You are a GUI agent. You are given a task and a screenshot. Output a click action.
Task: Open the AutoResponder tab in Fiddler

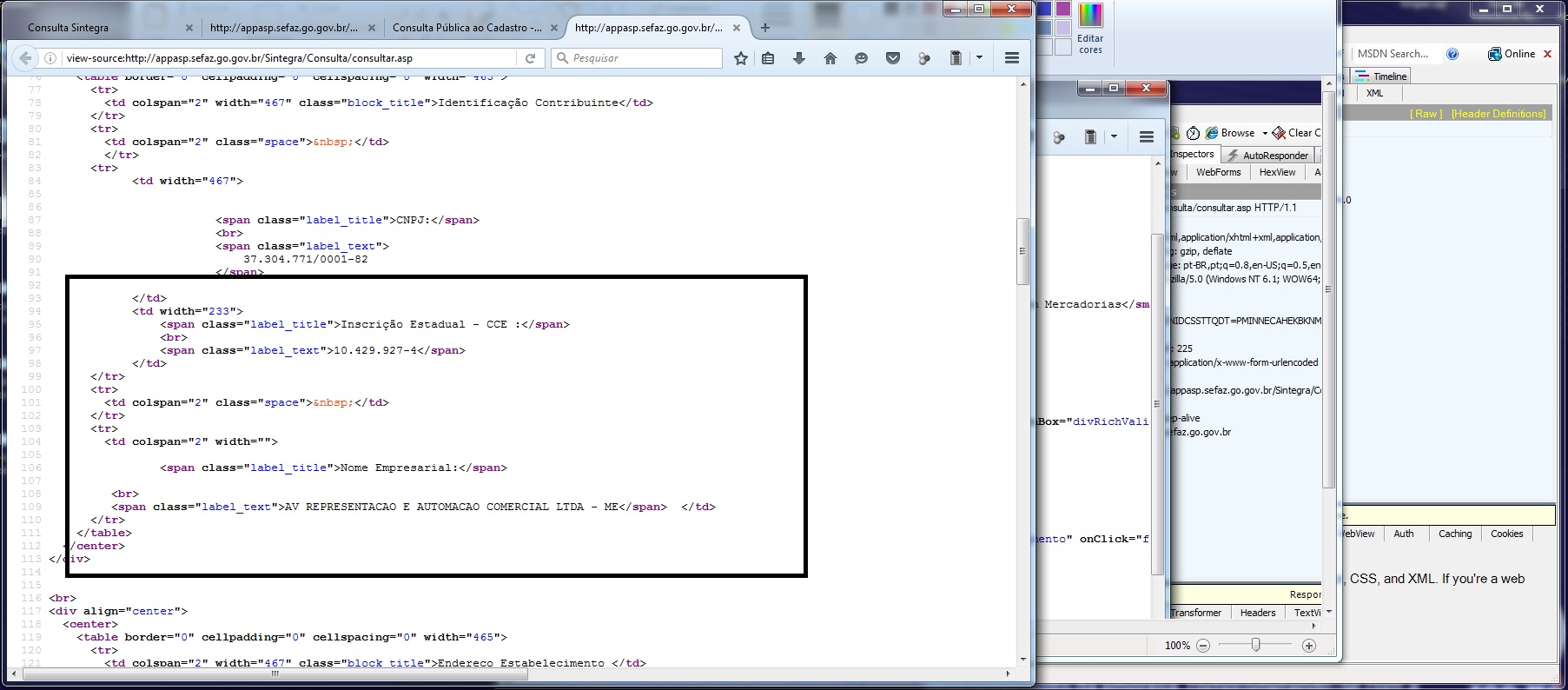tap(1267, 156)
